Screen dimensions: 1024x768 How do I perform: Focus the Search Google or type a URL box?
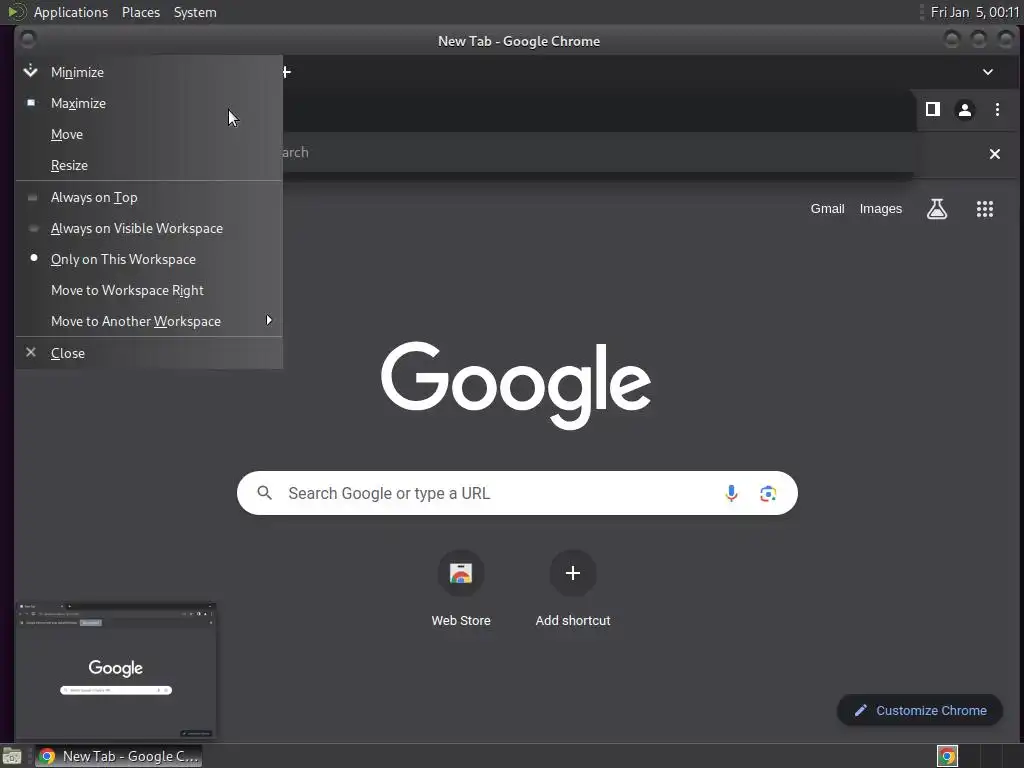517,493
